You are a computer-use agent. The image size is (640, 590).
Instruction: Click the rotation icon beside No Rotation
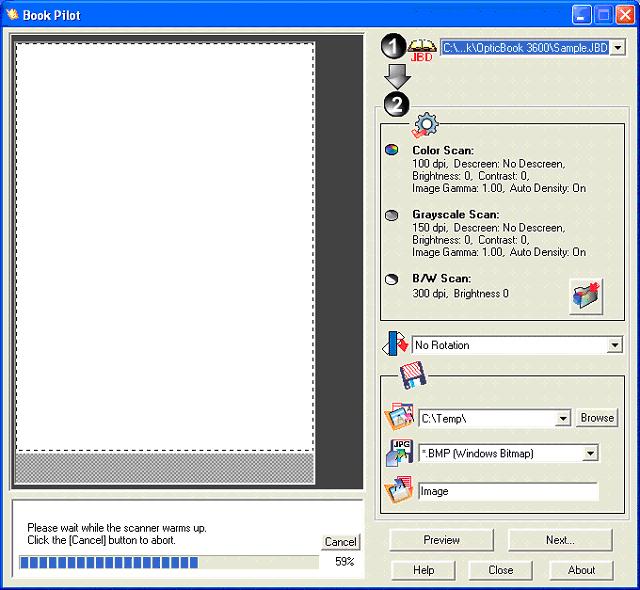tap(395, 343)
